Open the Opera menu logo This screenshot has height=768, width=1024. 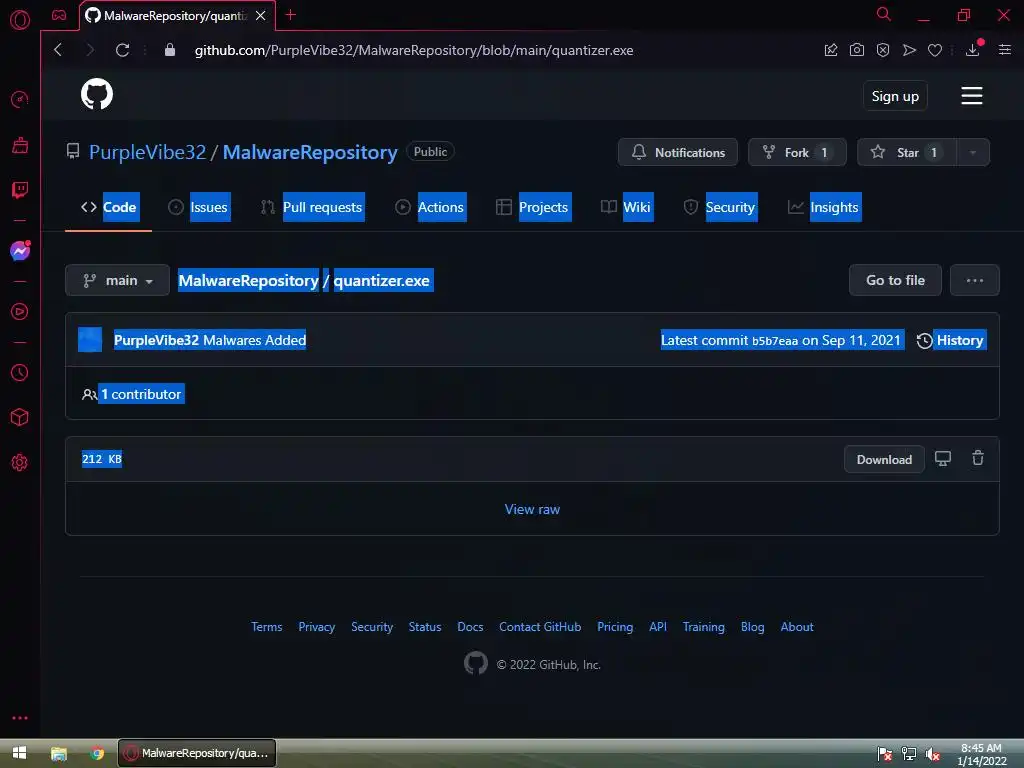coord(20,20)
